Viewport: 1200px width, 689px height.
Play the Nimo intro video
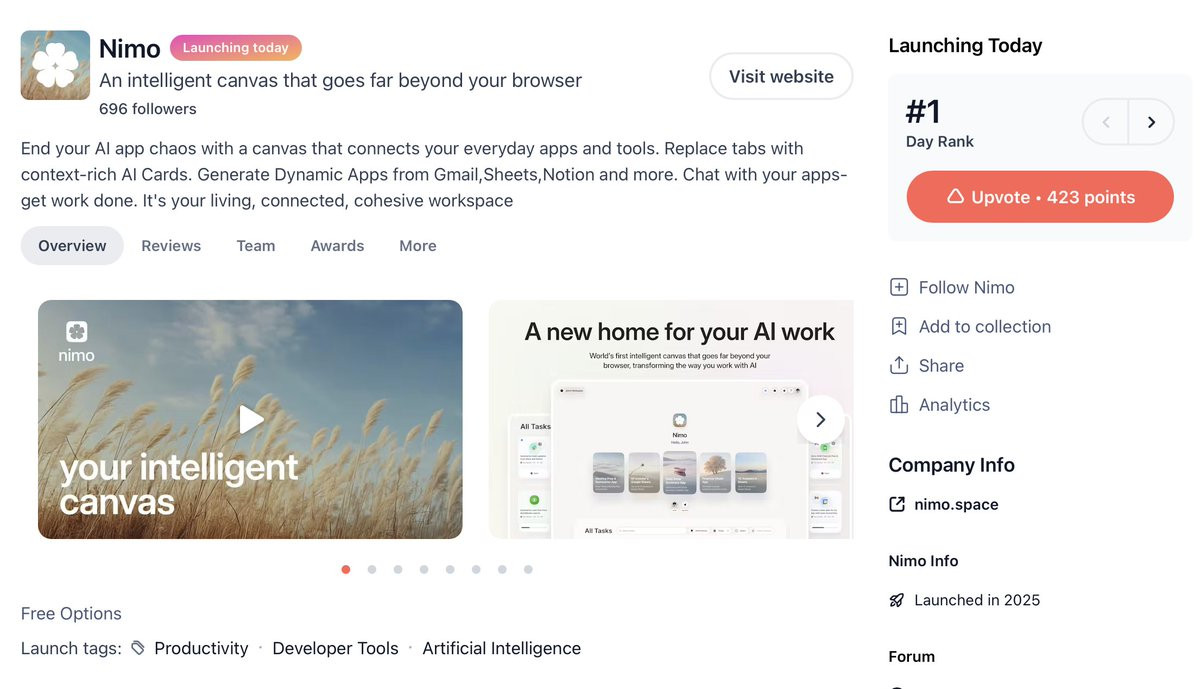coord(251,419)
